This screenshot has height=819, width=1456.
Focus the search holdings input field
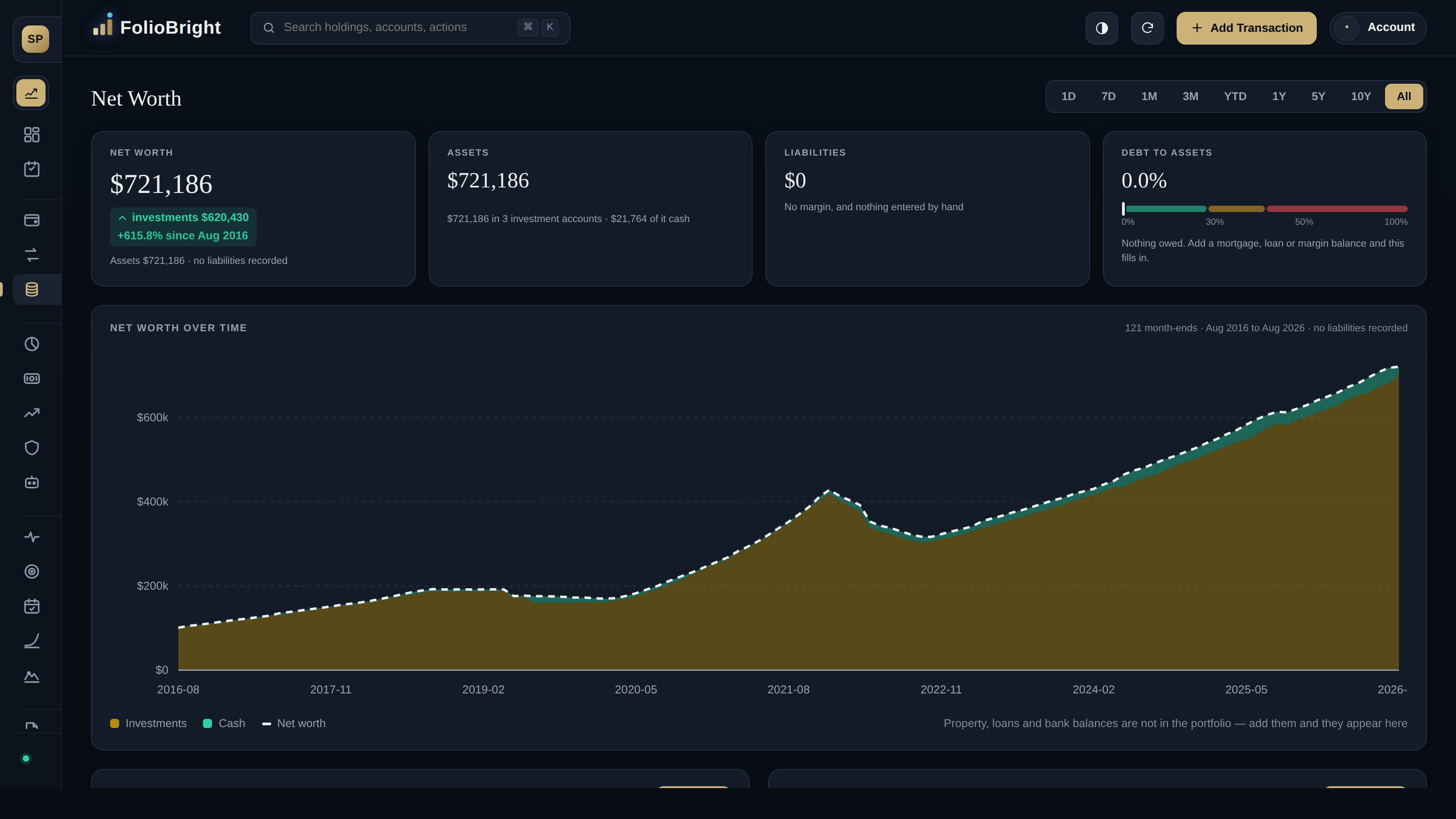410,28
